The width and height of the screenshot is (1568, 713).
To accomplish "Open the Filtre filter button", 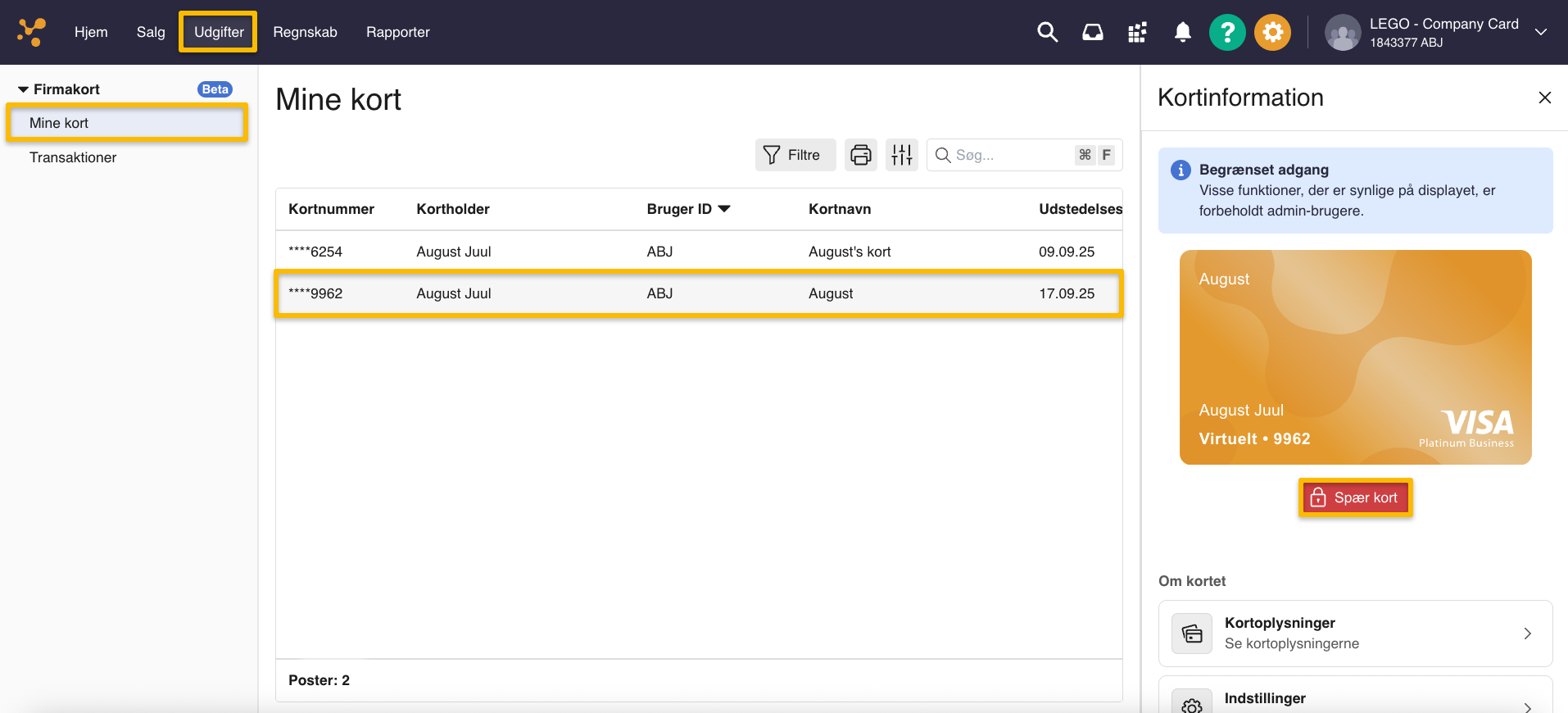I will [794, 155].
